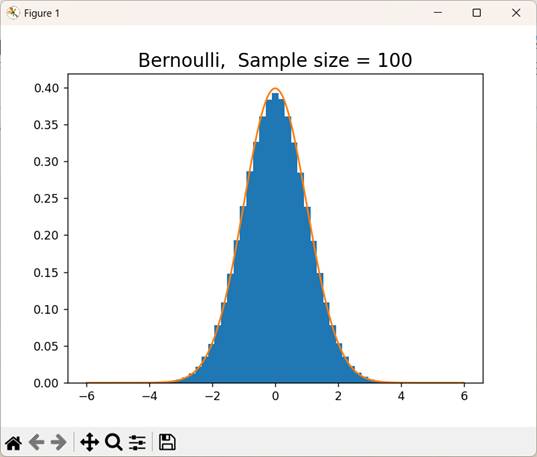Click the Figure 1 title bar text
Screen dimensions: 537x457
tap(42, 13)
